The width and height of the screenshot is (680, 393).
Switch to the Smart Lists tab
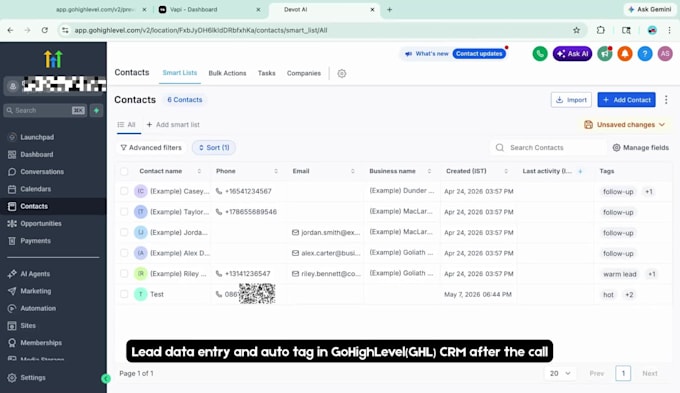point(180,73)
